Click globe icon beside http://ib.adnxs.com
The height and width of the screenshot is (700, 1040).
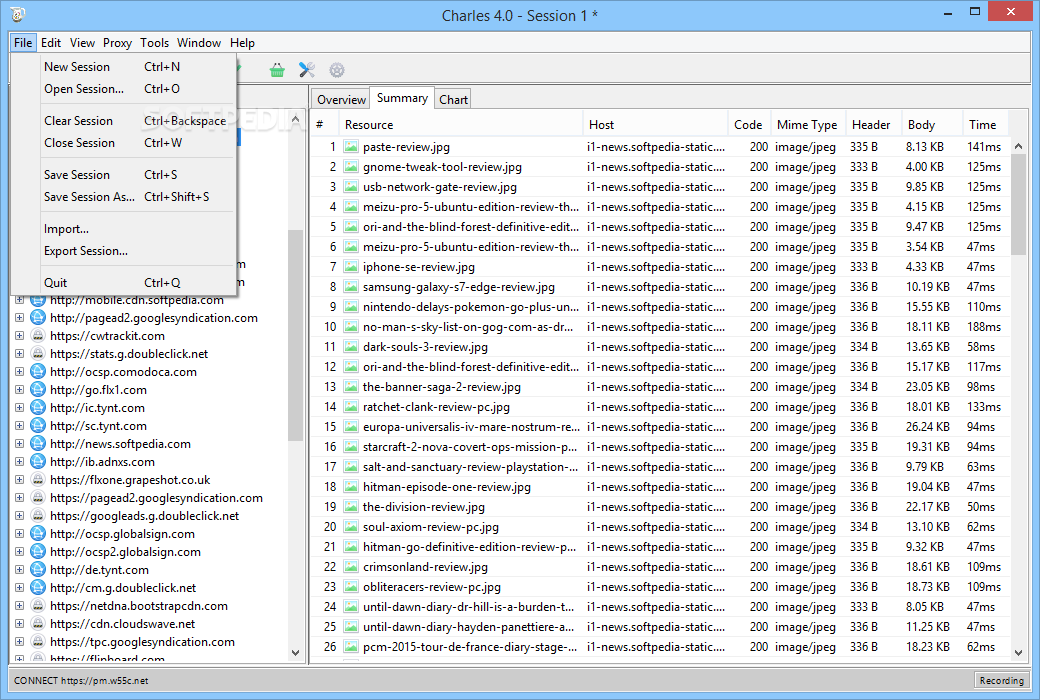pos(38,462)
